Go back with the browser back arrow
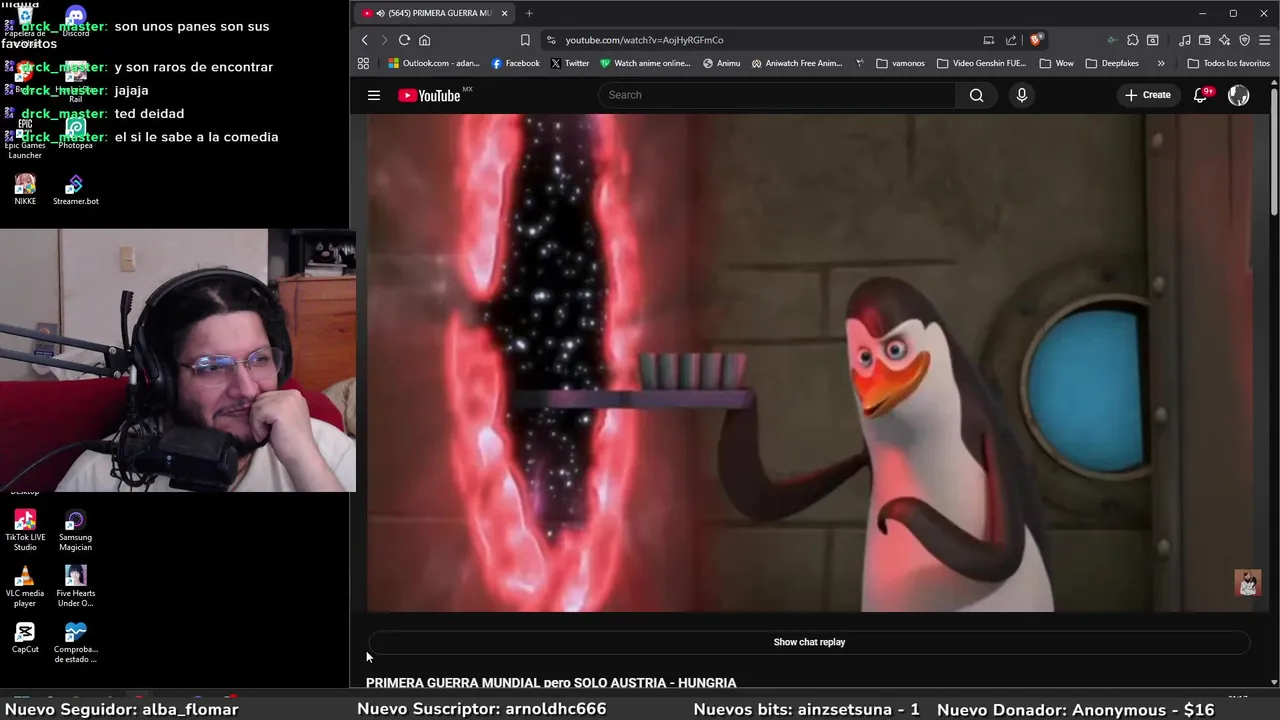1280x720 pixels. point(365,40)
